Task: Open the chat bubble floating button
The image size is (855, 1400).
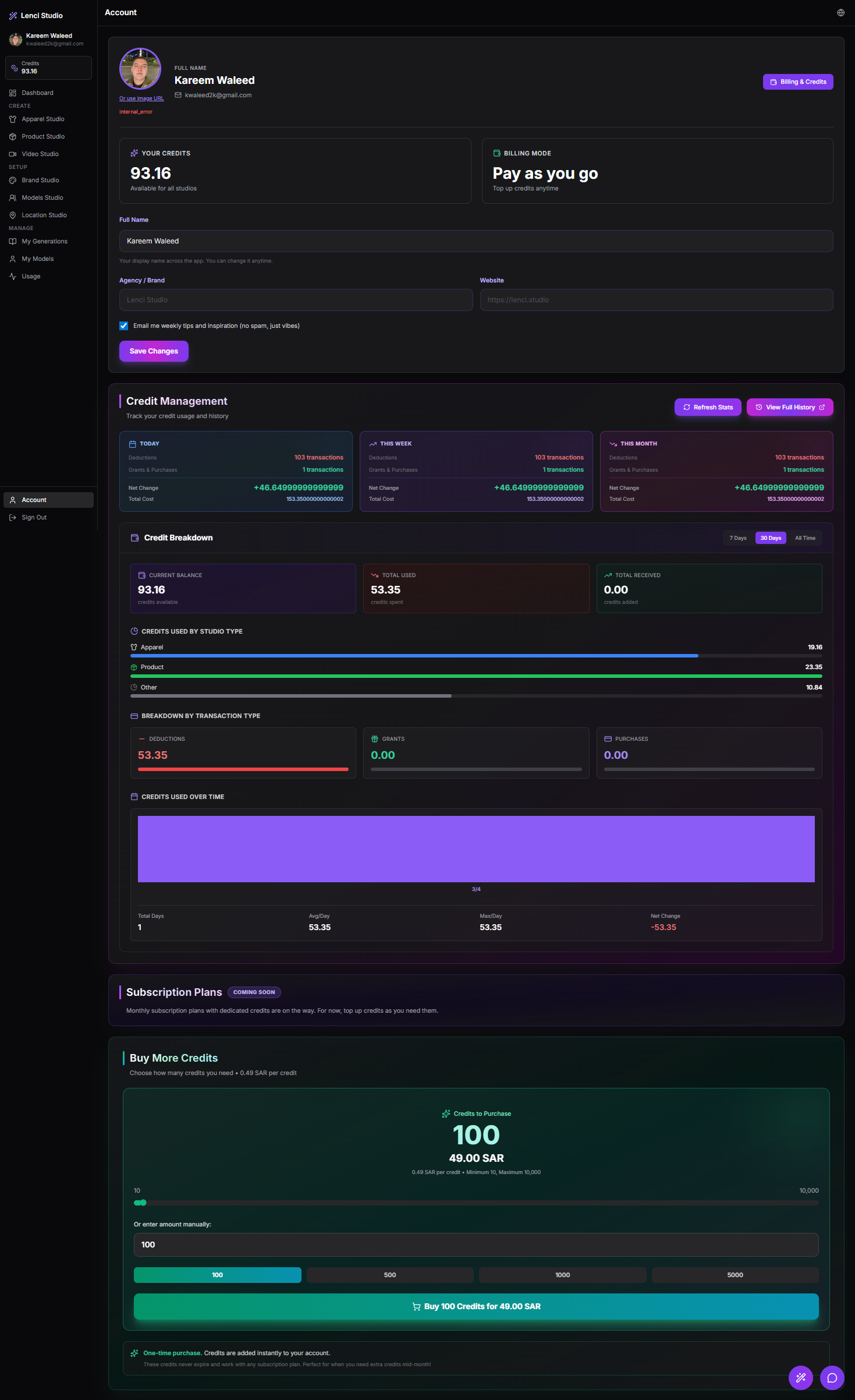Action: pos(832,1377)
